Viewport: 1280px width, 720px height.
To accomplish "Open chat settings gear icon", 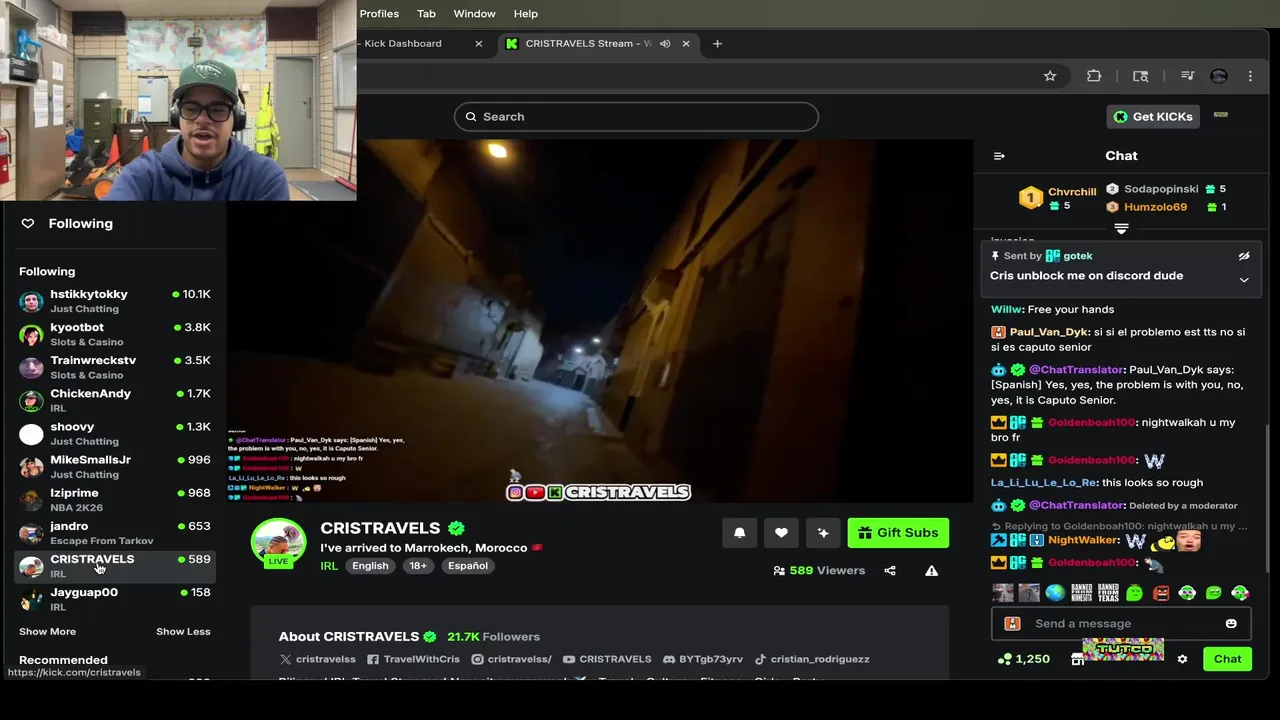I will (x=1182, y=659).
